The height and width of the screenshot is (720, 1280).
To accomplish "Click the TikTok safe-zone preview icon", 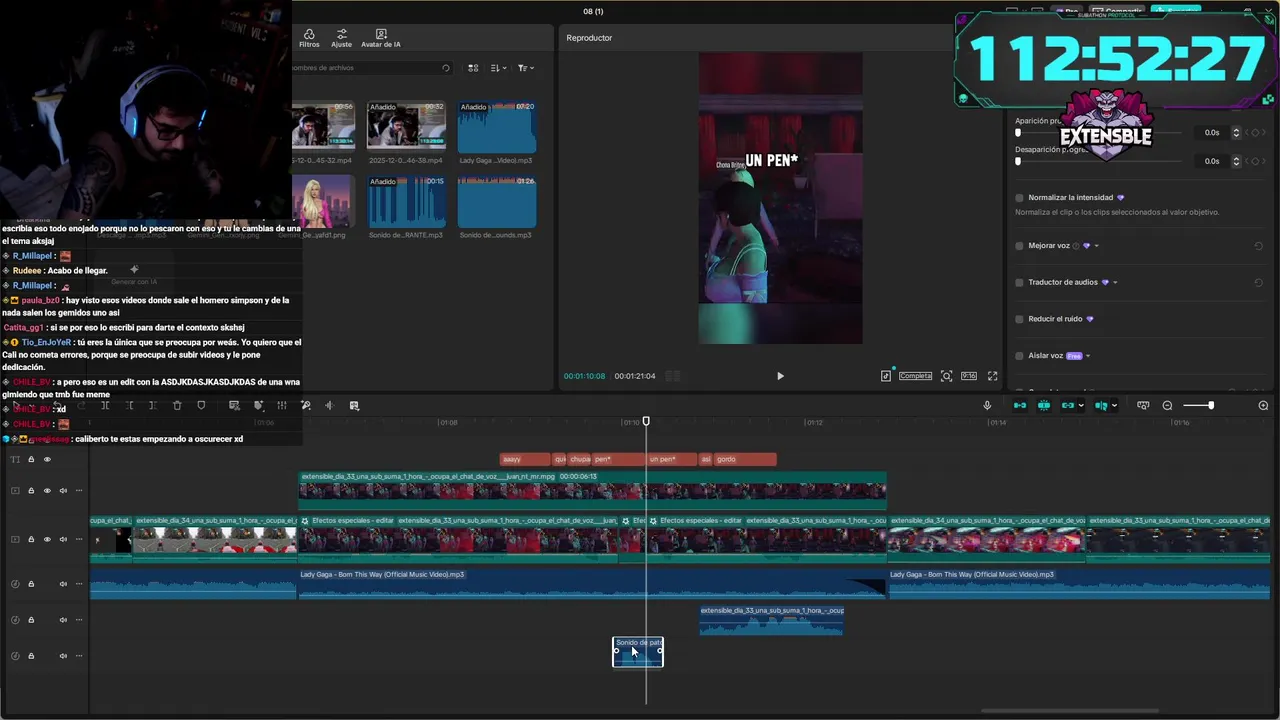I will click(x=886, y=376).
